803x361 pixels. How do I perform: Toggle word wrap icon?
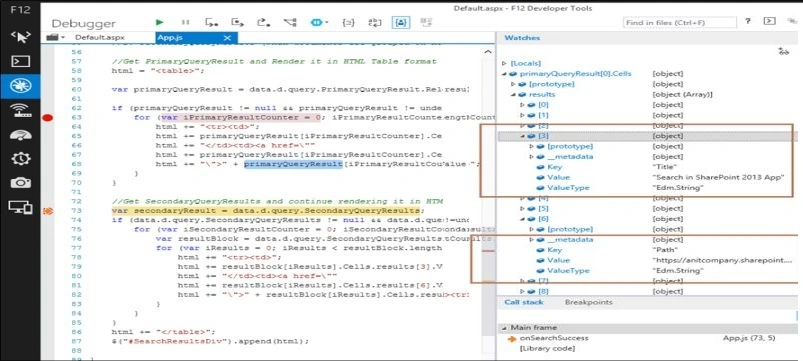(375, 22)
